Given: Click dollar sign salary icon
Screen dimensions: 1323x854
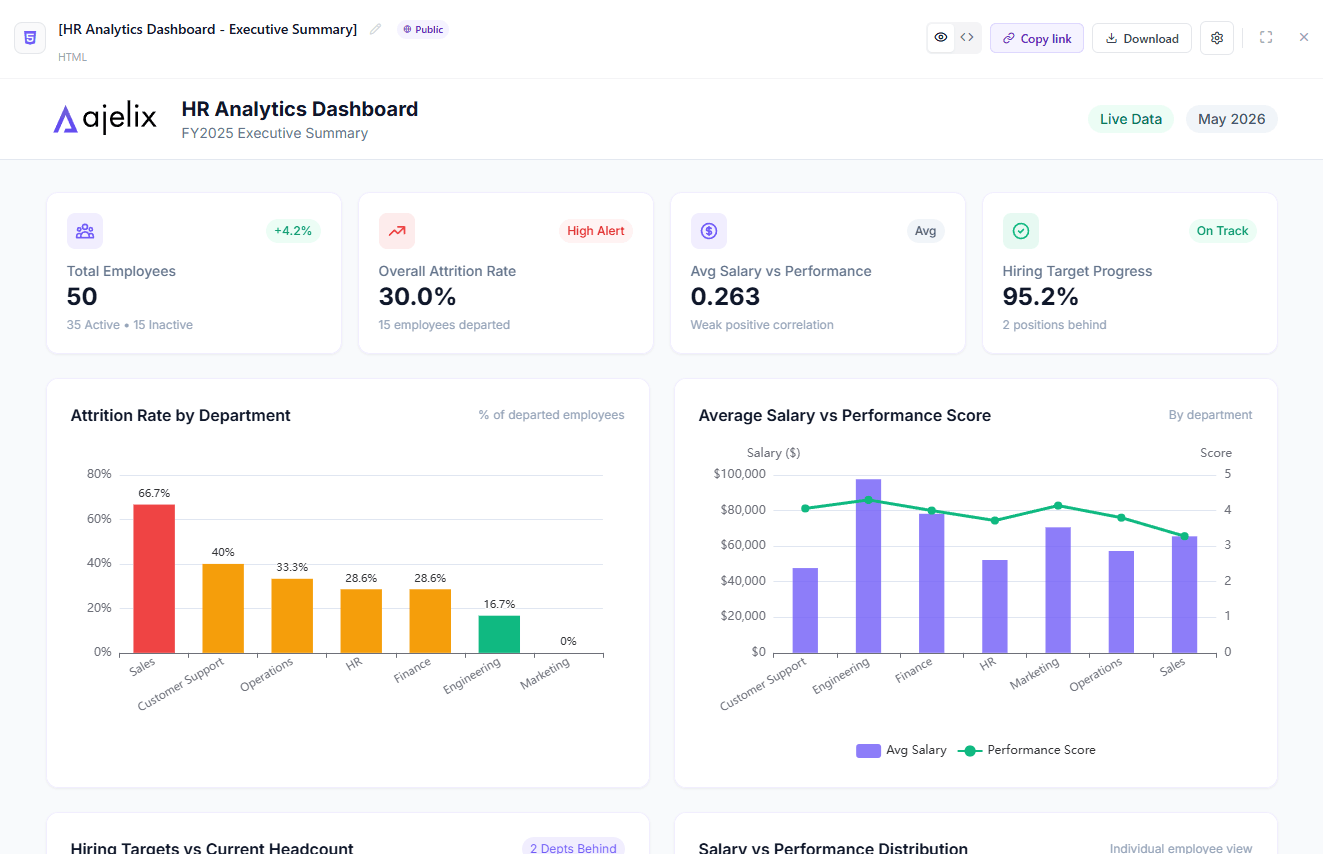Looking at the screenshot, I should point(709,231).
